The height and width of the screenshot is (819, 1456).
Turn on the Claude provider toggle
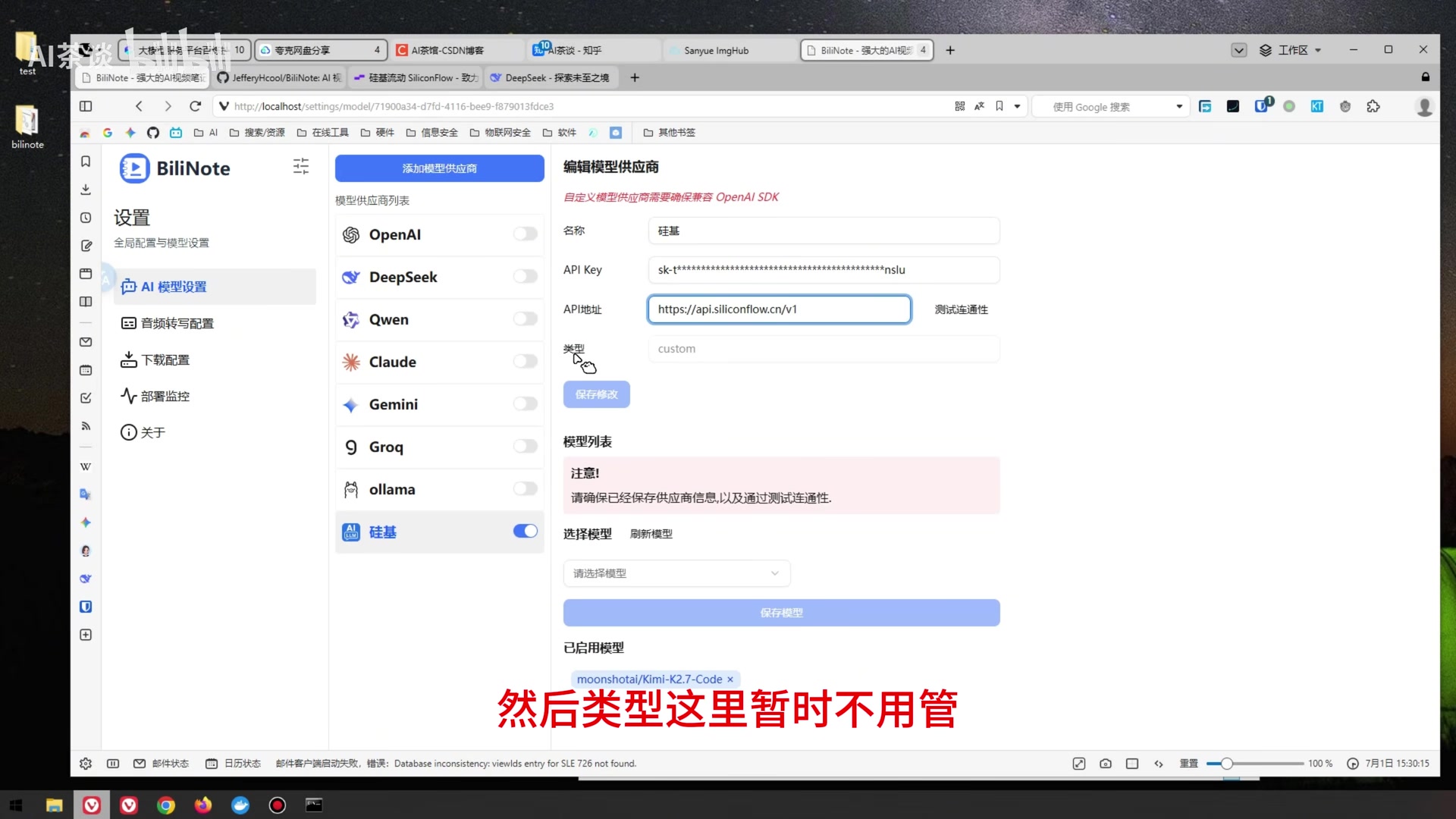[526, 362]
